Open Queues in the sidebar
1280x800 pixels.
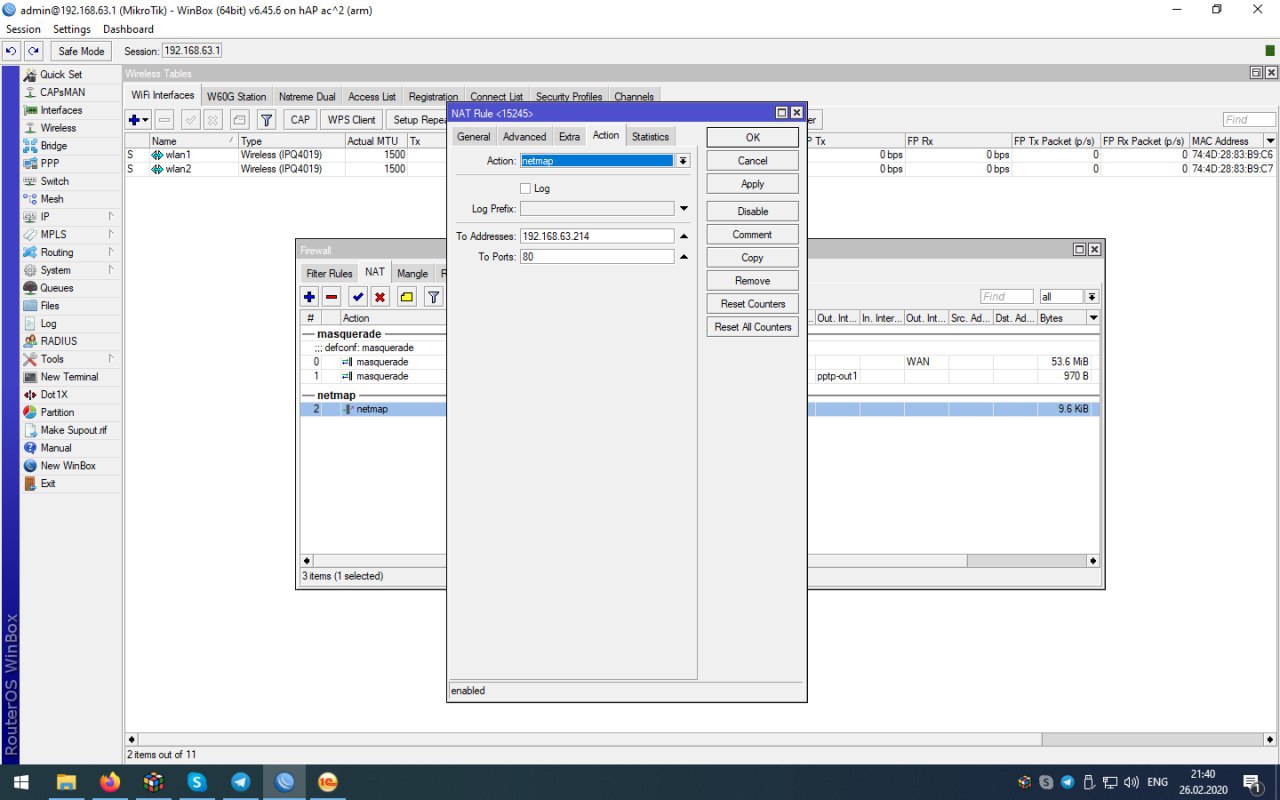pyautogui.click(x=56, y=288)
